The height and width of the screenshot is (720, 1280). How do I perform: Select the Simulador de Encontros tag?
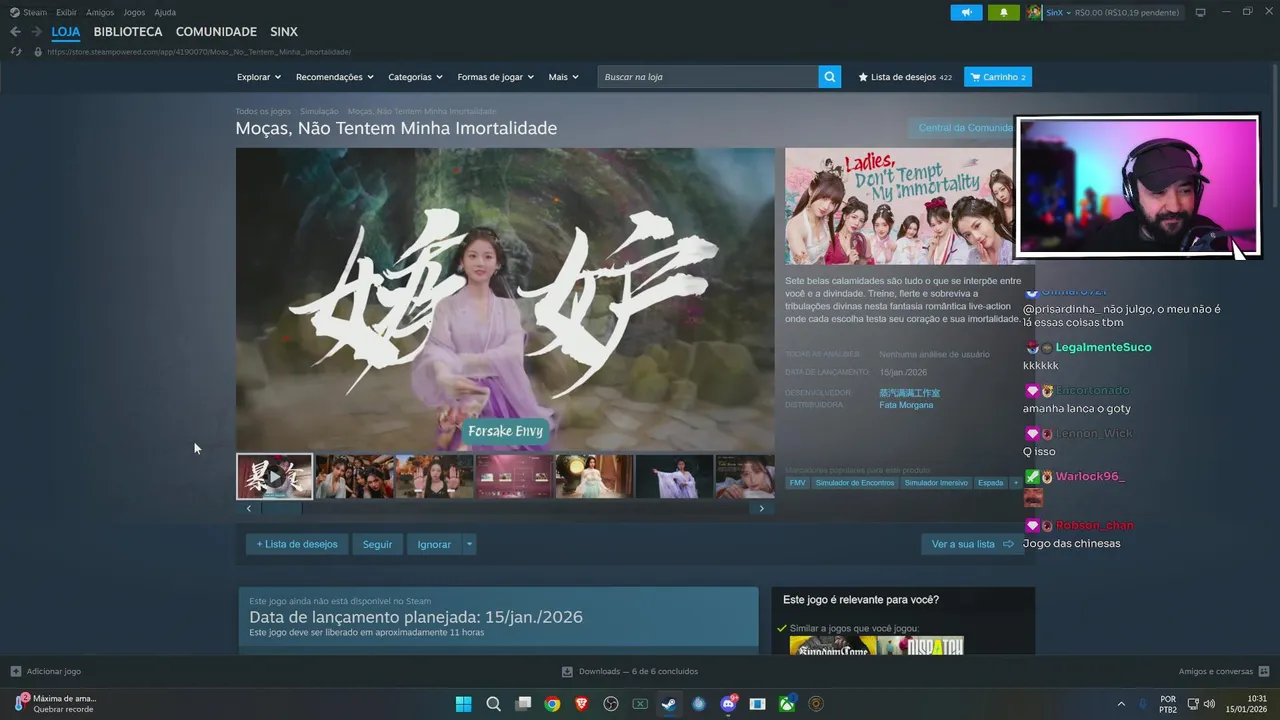854,483
